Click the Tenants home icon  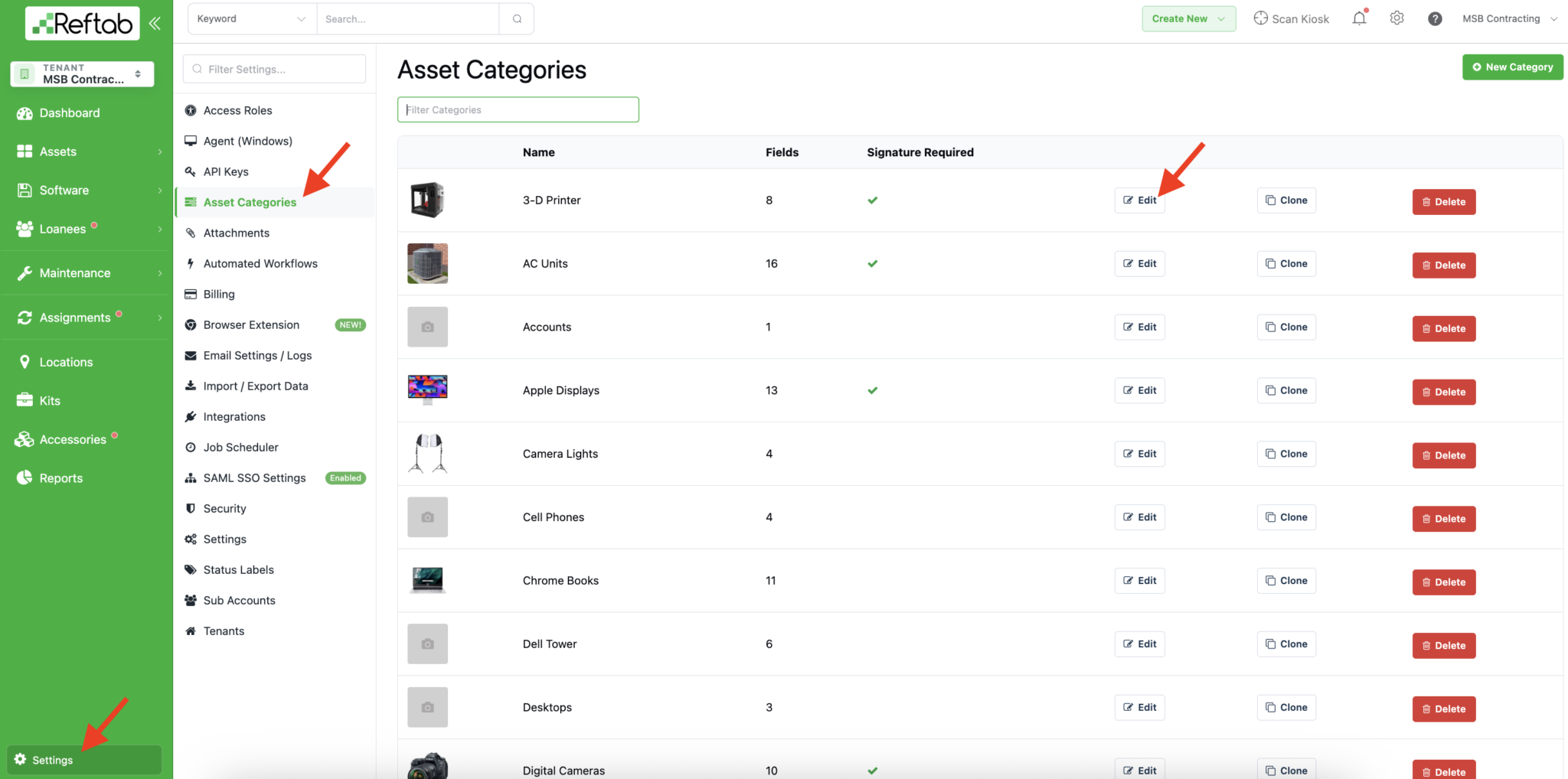click(191, 631)
